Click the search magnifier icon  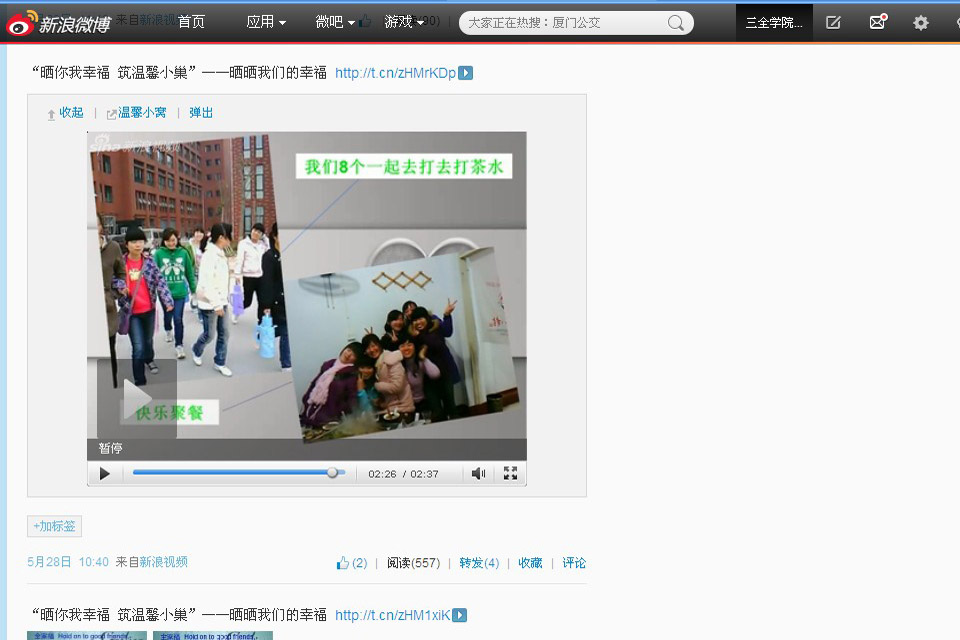click(677, 23)
